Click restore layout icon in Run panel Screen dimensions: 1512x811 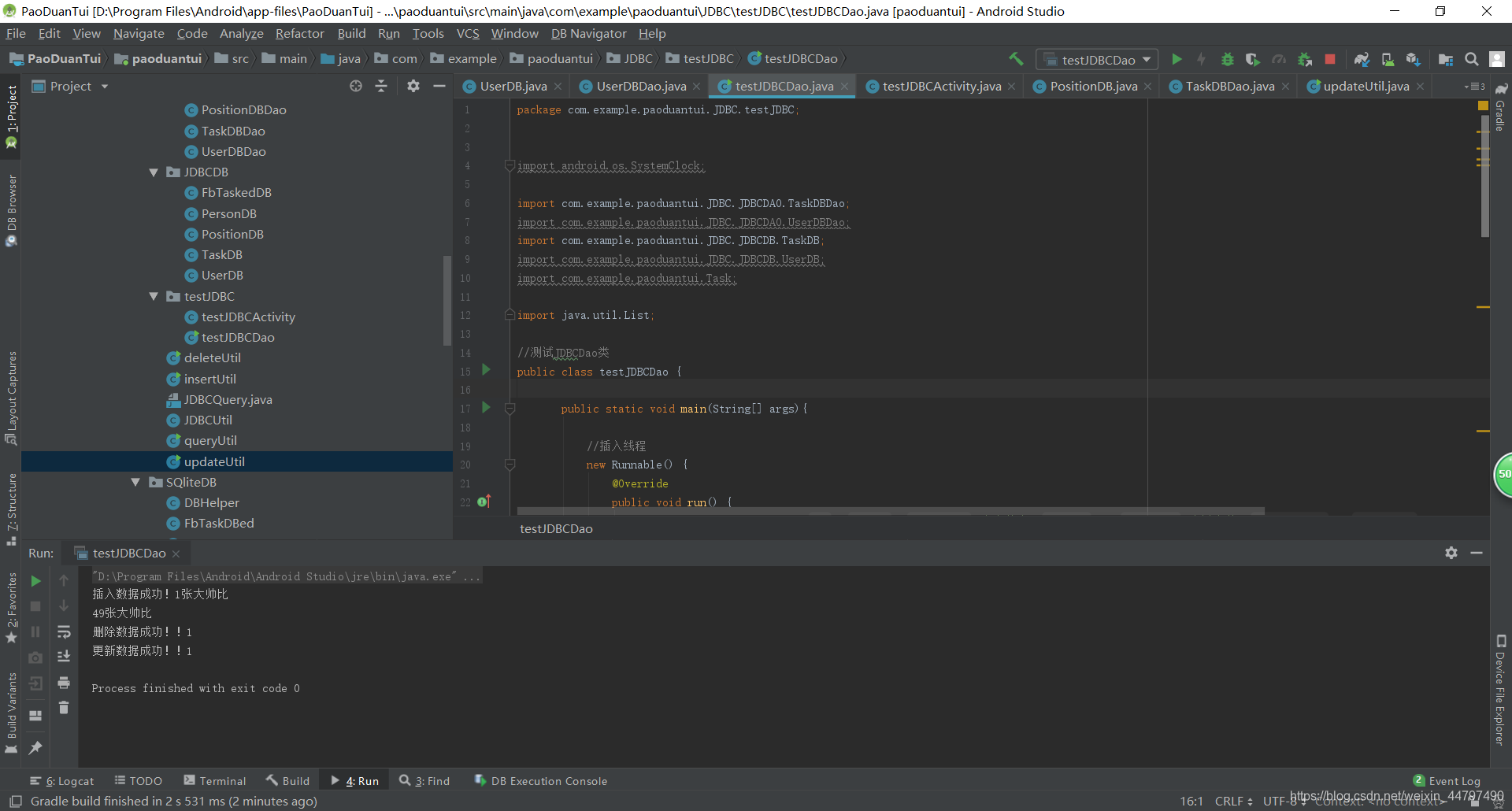35,716
